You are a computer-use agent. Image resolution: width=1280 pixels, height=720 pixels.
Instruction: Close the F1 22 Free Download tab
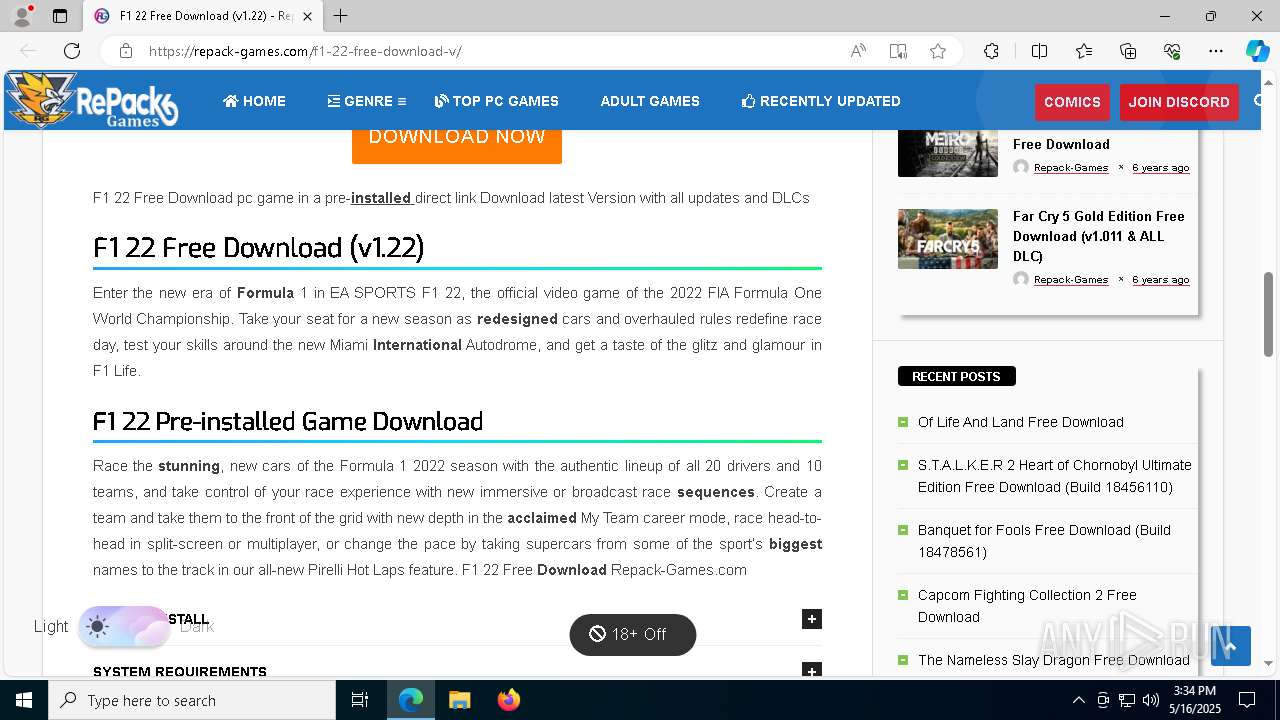coord(308,16)
